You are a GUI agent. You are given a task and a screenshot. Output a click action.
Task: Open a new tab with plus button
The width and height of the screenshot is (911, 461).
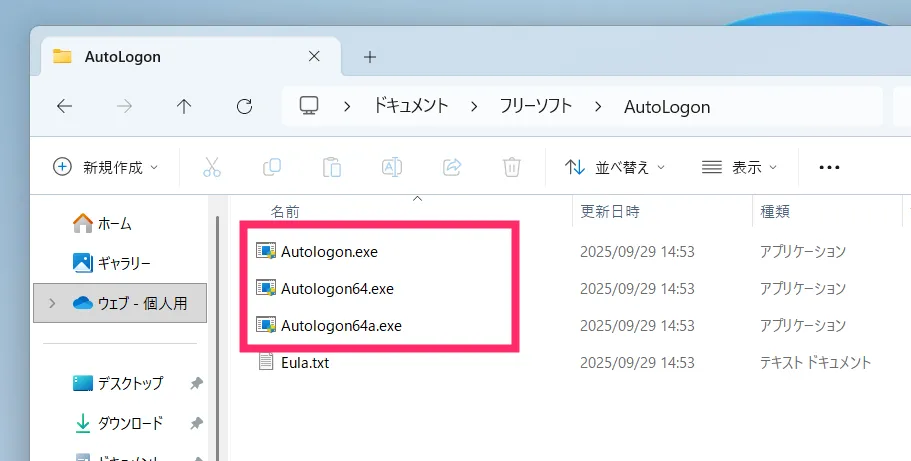(x=370, y=57)
